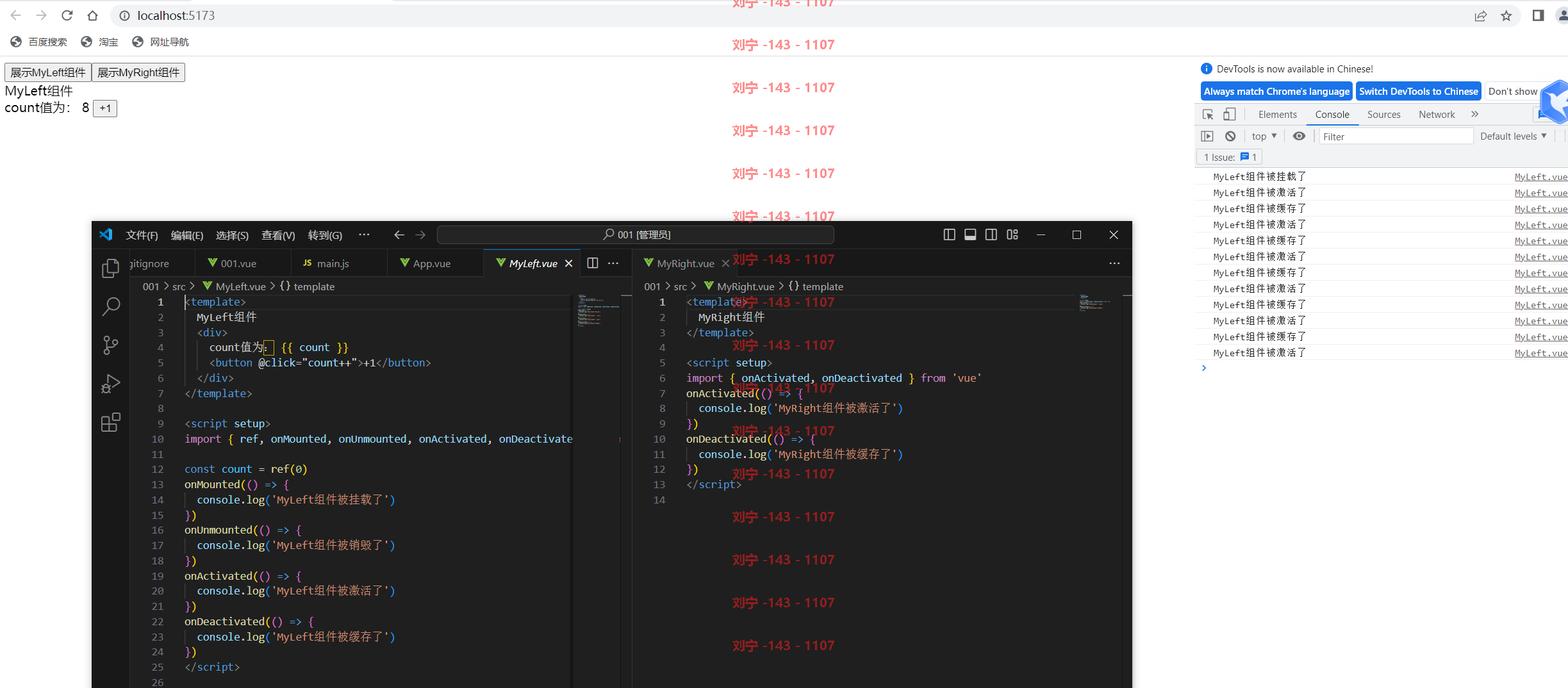Open the 1 Issue indicator
1568x688 pixels.
pos(1229,157)
